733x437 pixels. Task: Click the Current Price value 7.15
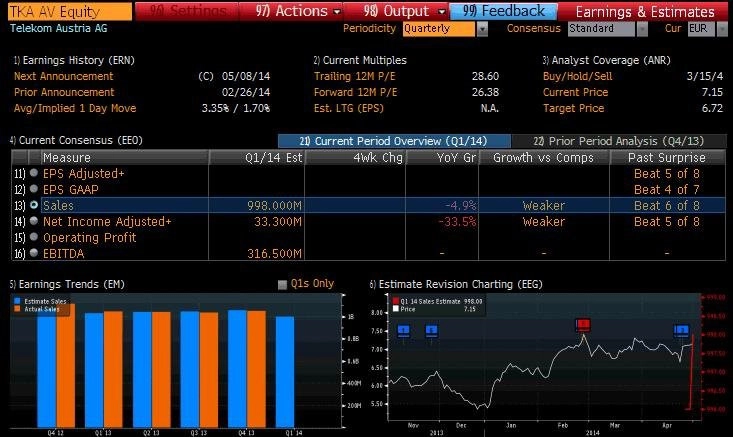[712, 92]
